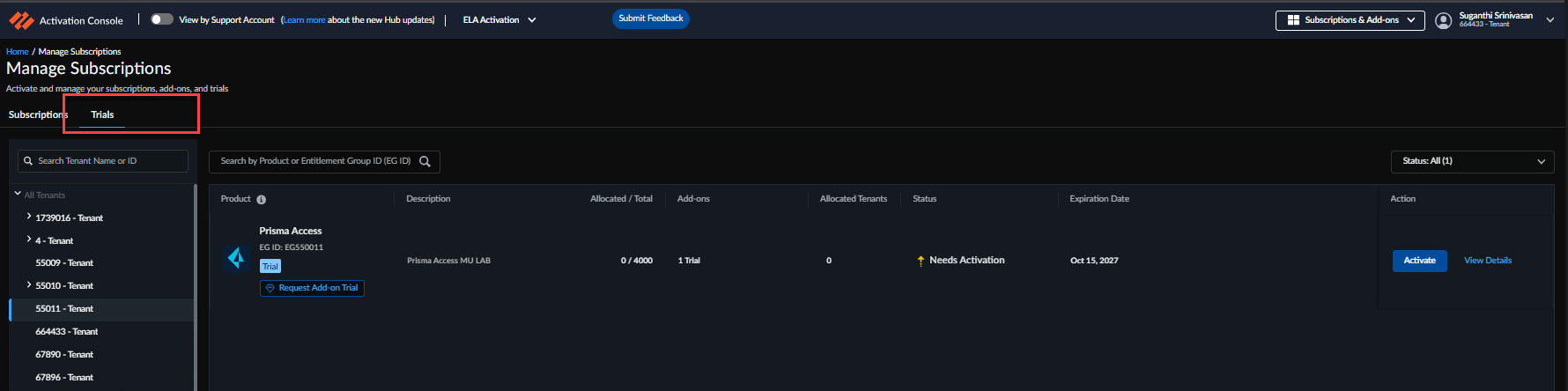
Task: Open the View Details link
Action: pyautogui.click(x=1487, y=261)
